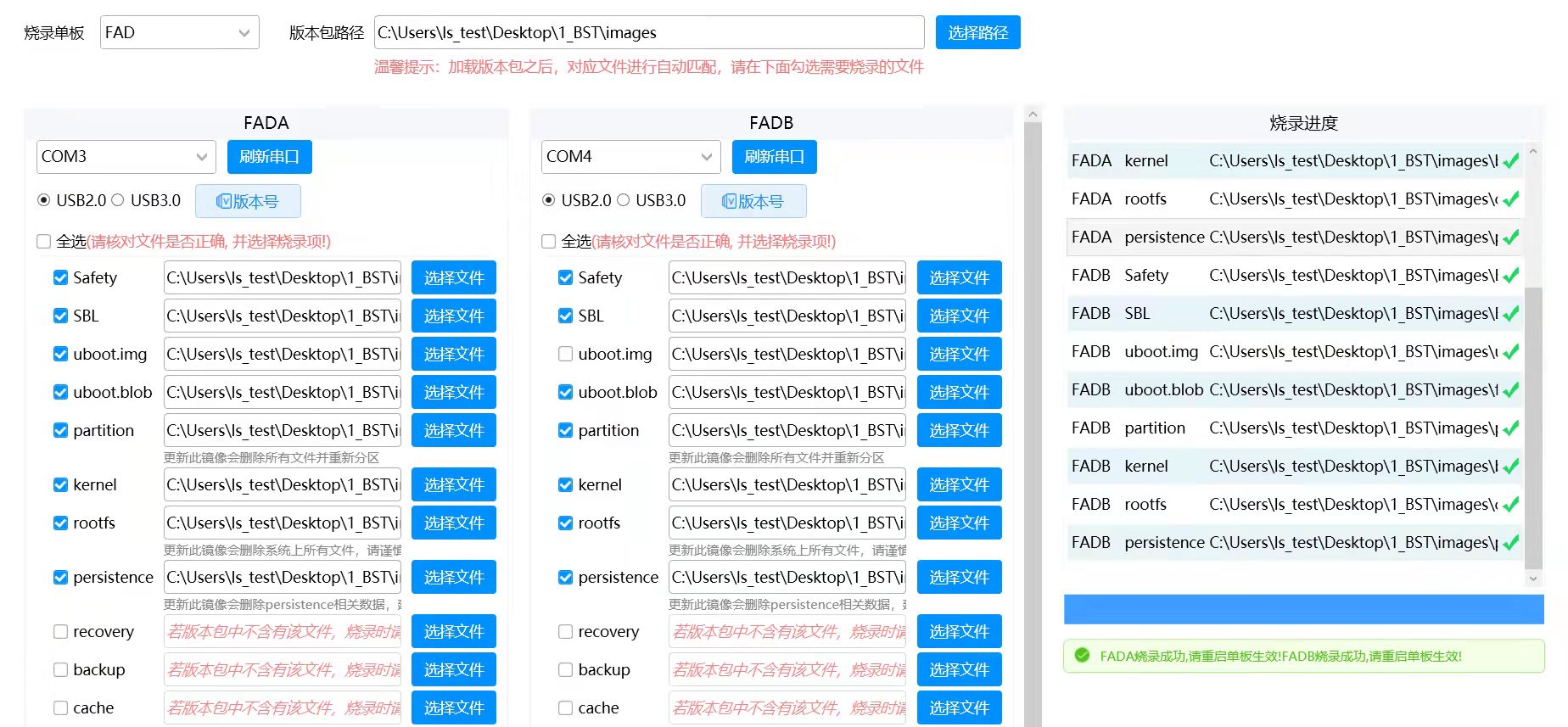This screenshot has height=727, width=1568.
Task: Click 选择文件 for FADA Safety
Action: click(454, 277)
